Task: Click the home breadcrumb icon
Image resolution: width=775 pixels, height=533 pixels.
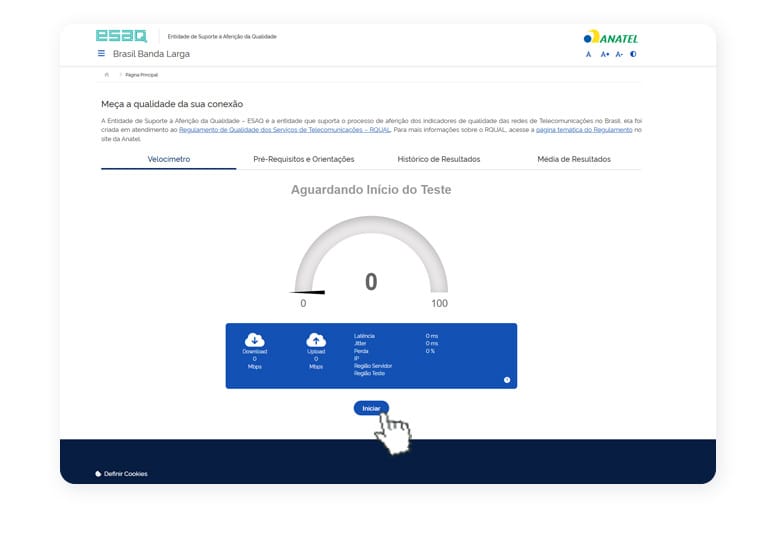Action: pos(107,75)
